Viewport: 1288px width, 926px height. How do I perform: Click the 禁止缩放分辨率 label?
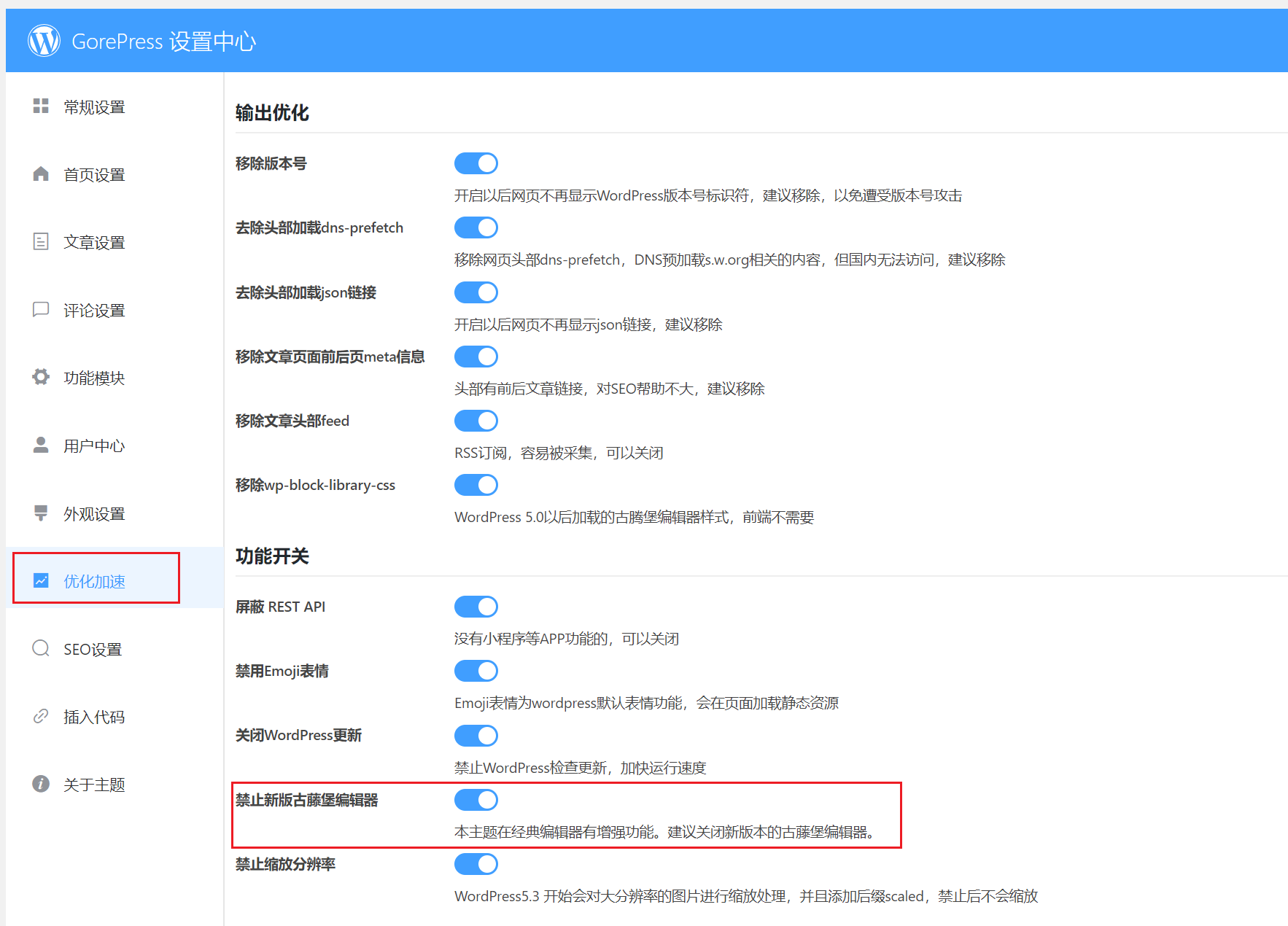click(285, 864)
